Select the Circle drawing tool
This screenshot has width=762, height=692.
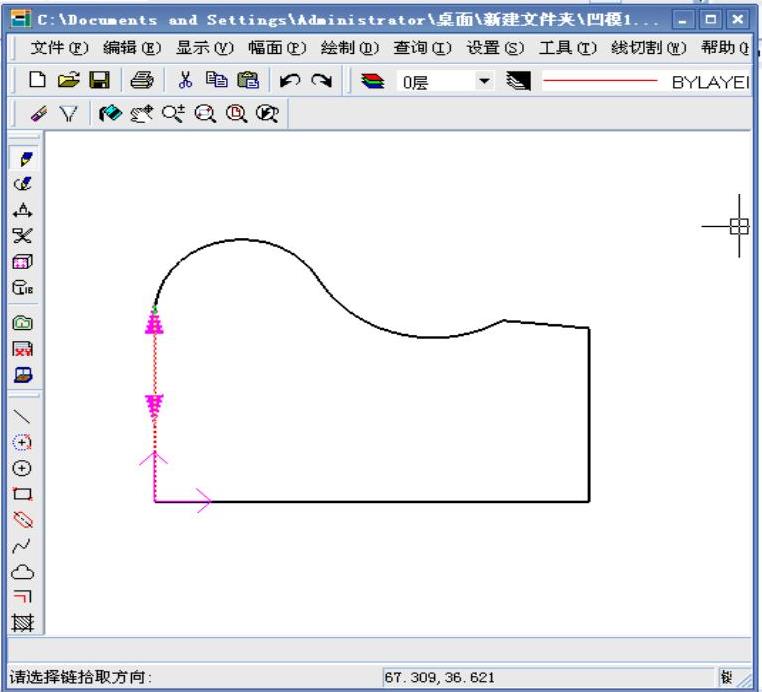(x=22, y=467)
